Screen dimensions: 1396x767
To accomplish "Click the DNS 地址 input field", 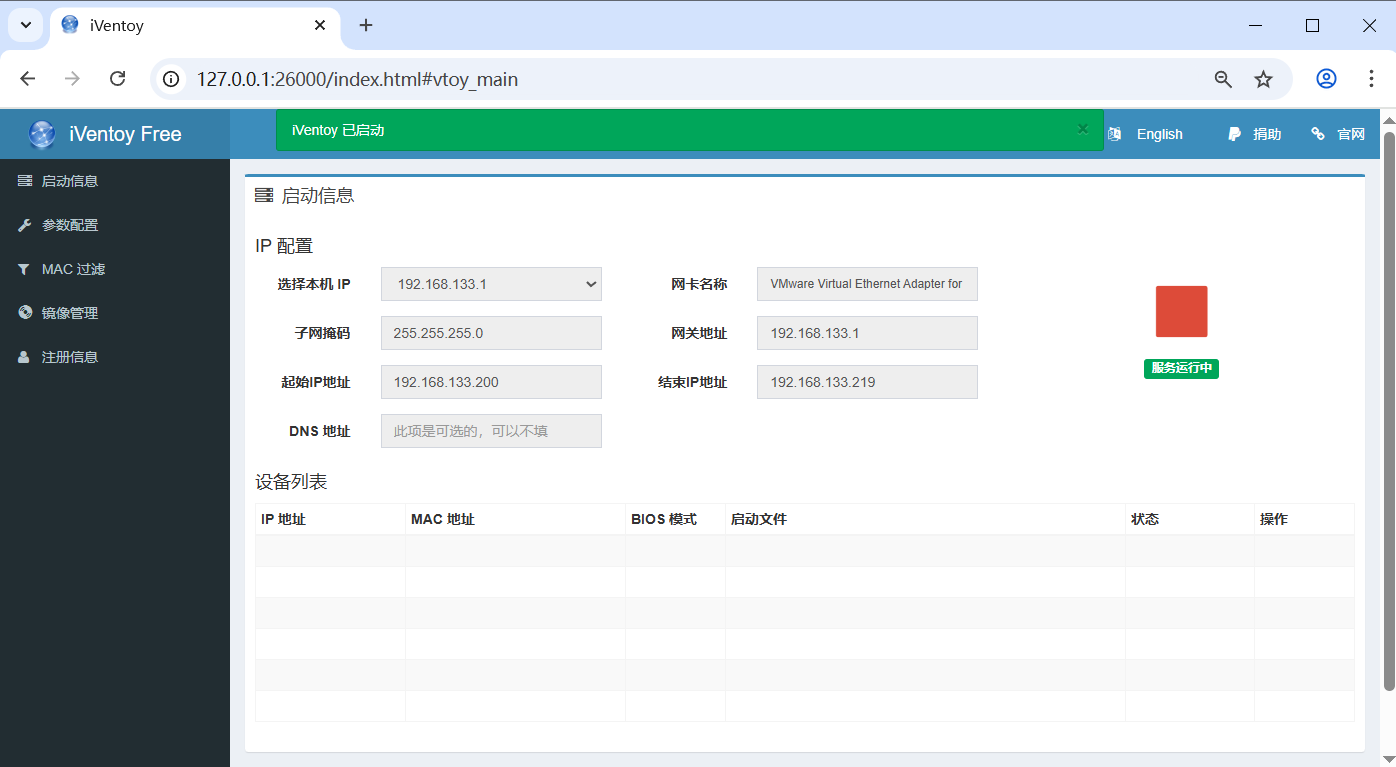I will point(491,431).
